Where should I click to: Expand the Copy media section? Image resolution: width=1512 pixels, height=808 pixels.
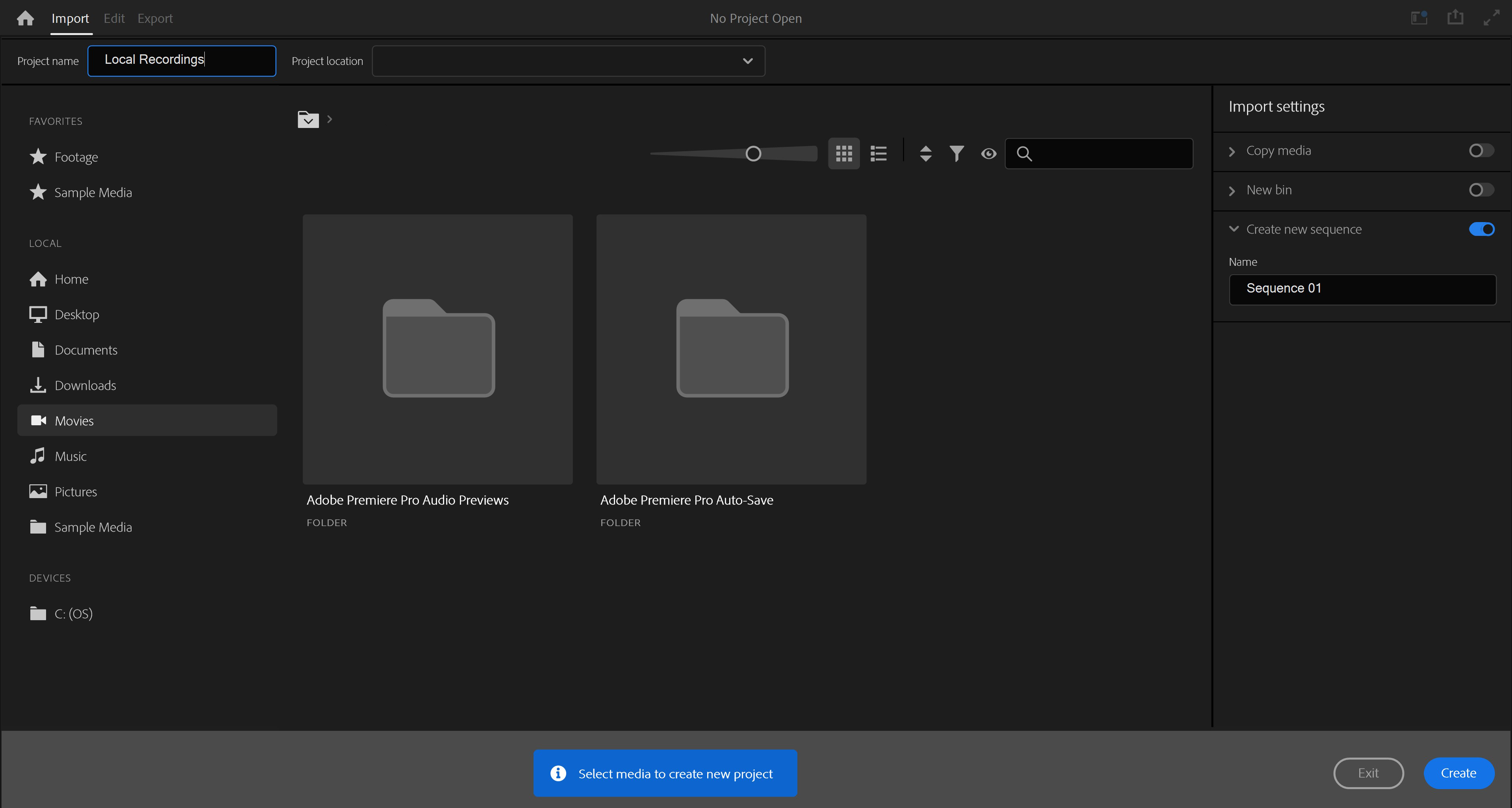click(x=1232, y=151)
